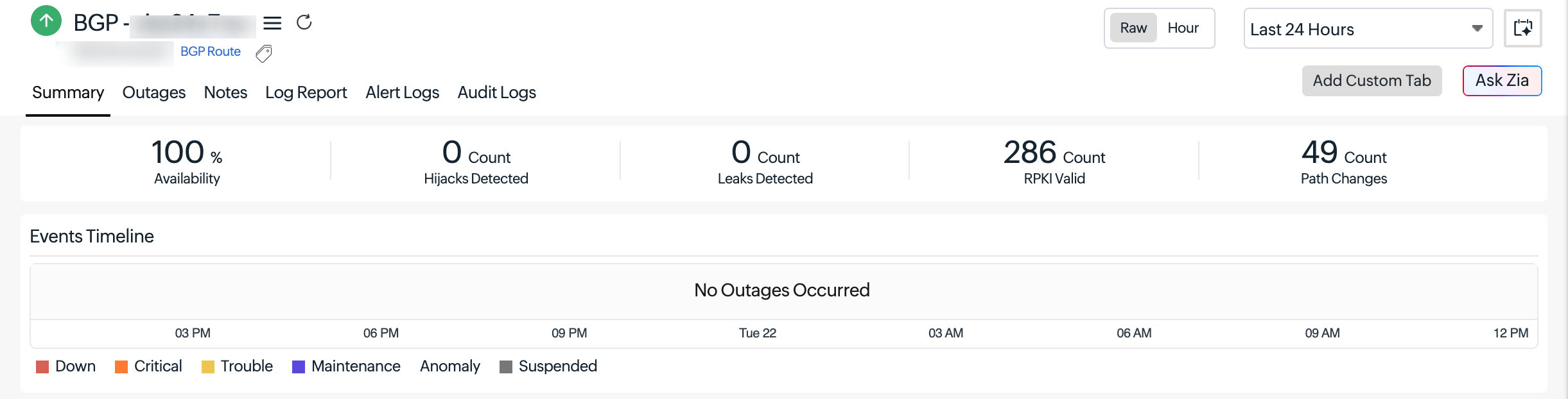Open the Last 24 Hours dropdown
Viewport: 1568px width, 399px height.
[x=1368, y=28]
